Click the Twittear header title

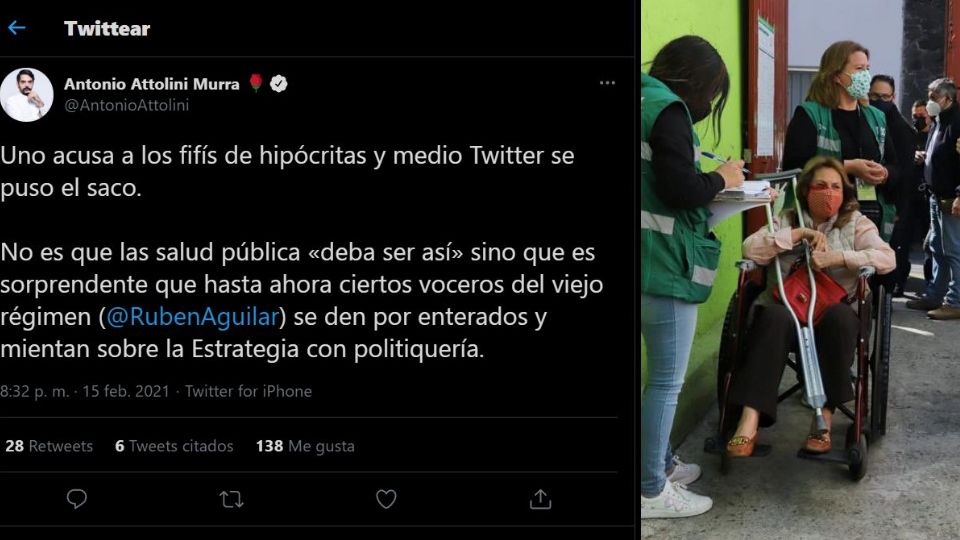pyautogui.click(x=107, y=28)
